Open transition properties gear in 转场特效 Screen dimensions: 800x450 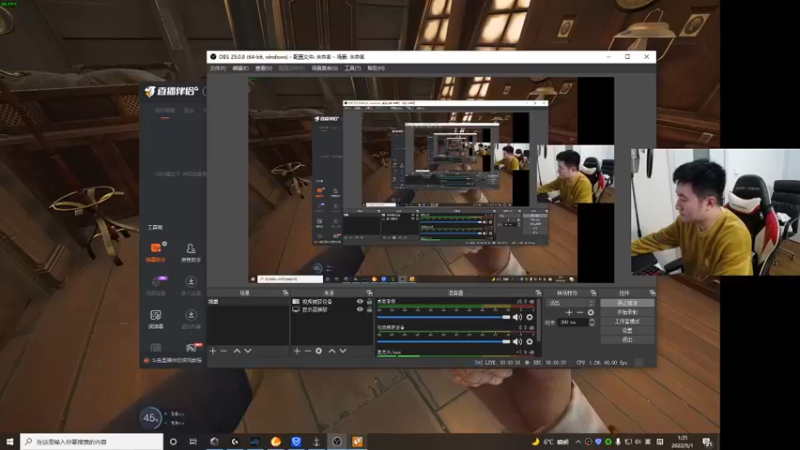tap(591, 312)
